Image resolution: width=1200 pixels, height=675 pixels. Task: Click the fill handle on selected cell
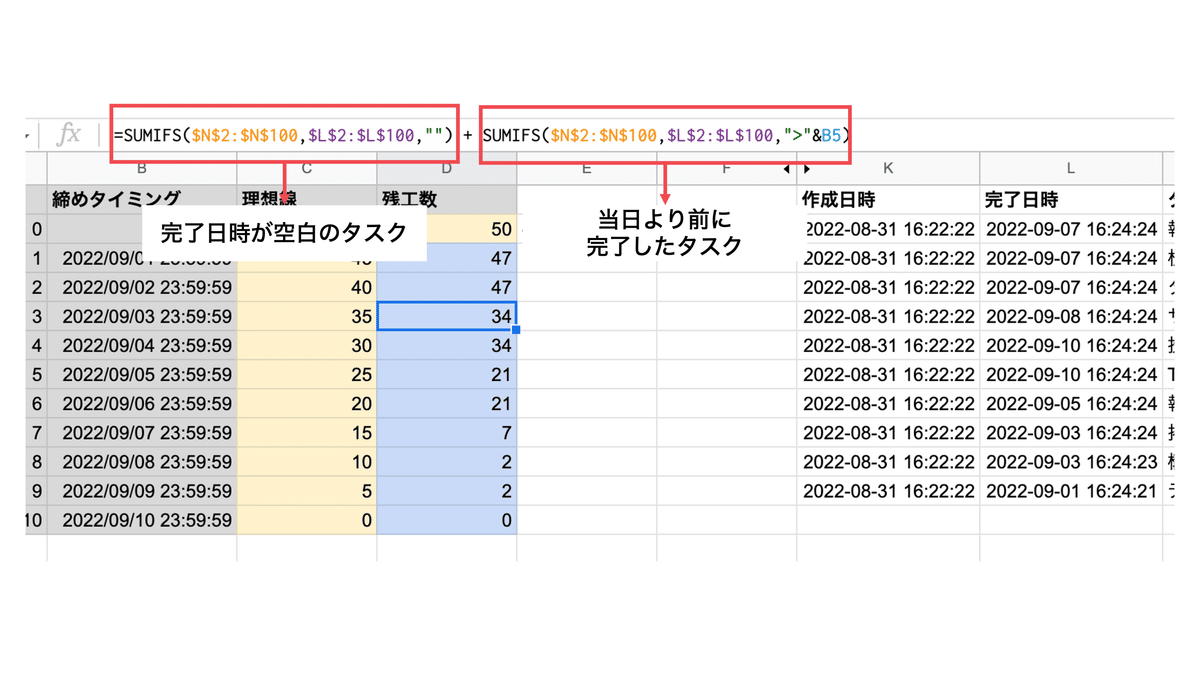click(x=515, y=329)
